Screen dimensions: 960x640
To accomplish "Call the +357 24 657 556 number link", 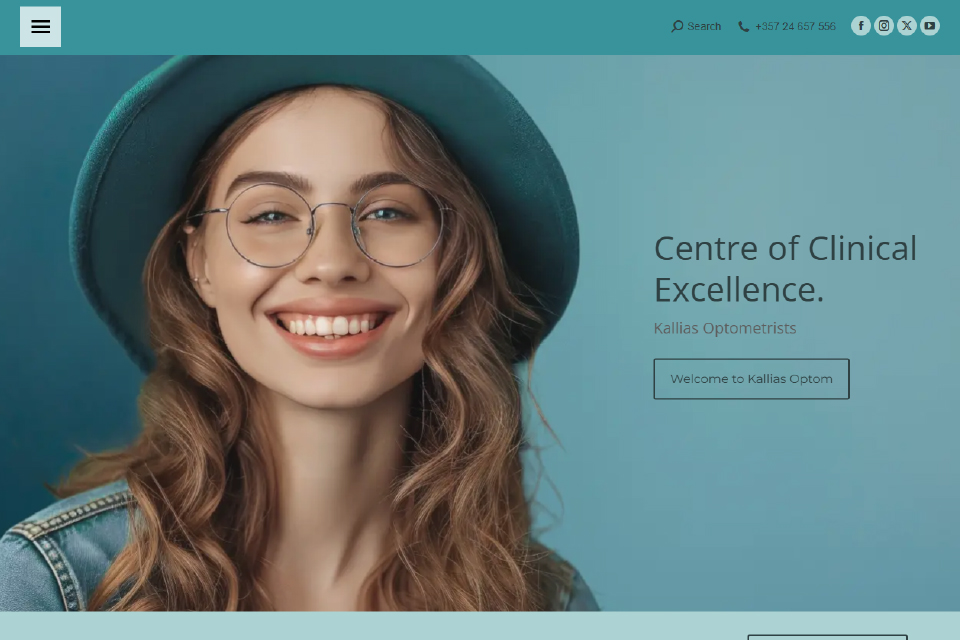I will [x=795, y=26].
